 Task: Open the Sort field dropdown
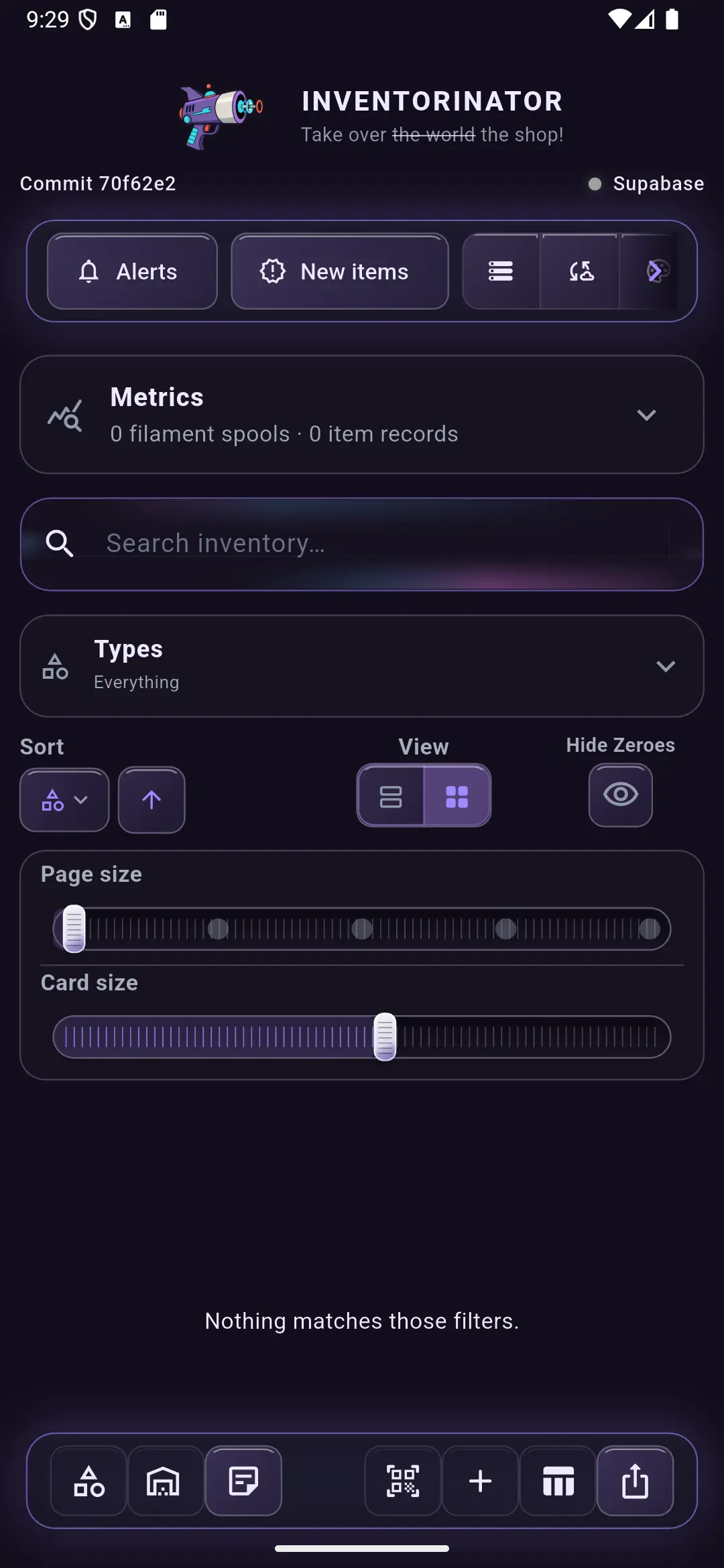tap(64, 800)
